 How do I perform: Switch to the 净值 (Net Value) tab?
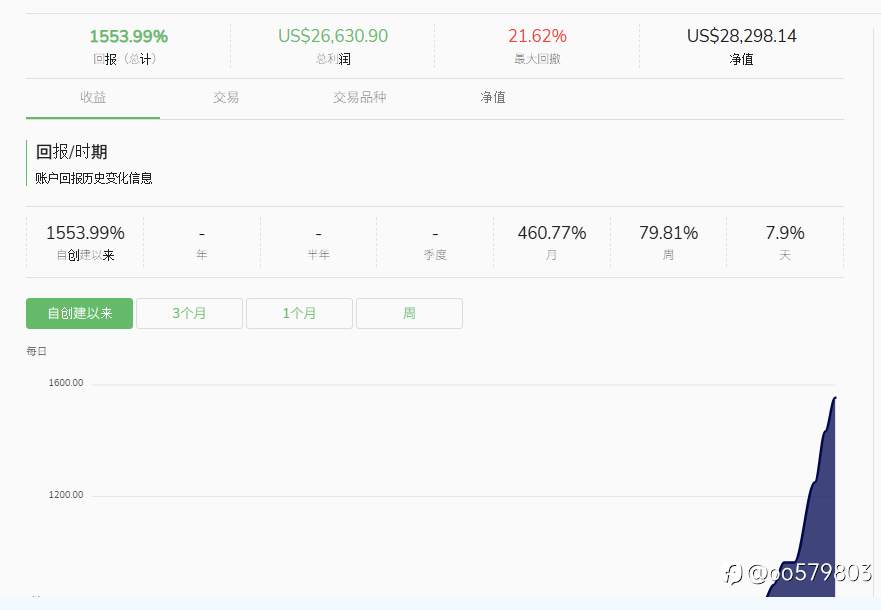tap(492, 97)
